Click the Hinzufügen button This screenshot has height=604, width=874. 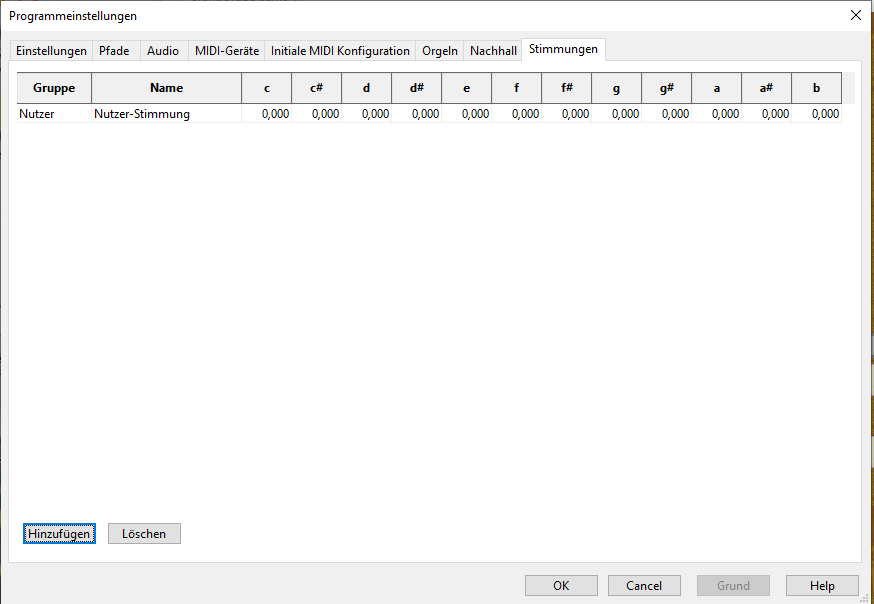click(x=59, y=534)
